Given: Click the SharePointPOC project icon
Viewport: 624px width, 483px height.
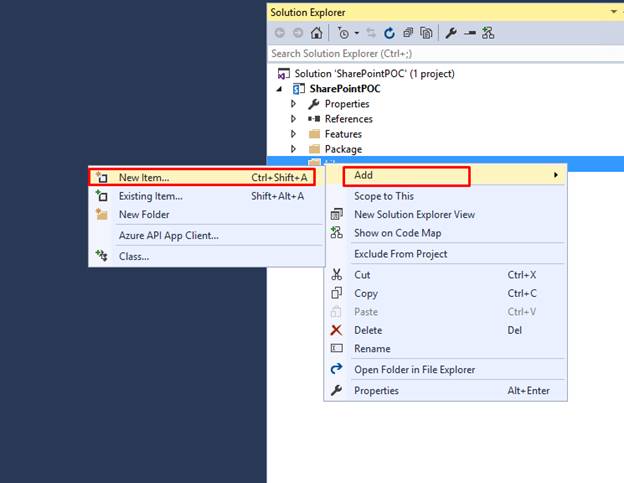Looking at the screenshot, I should (x=298, y=89).
